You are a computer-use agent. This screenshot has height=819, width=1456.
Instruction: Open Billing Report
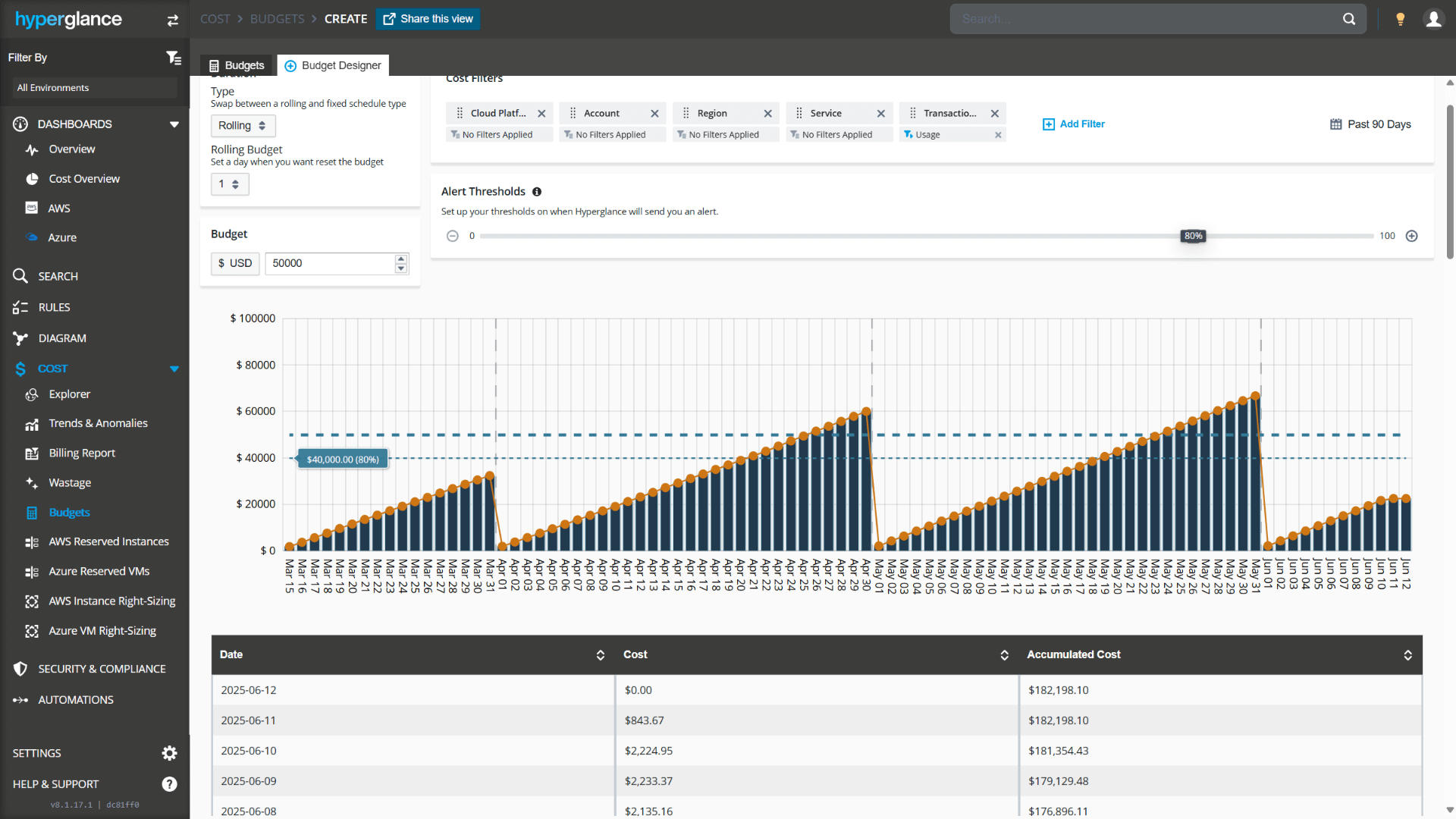(82, 453)
